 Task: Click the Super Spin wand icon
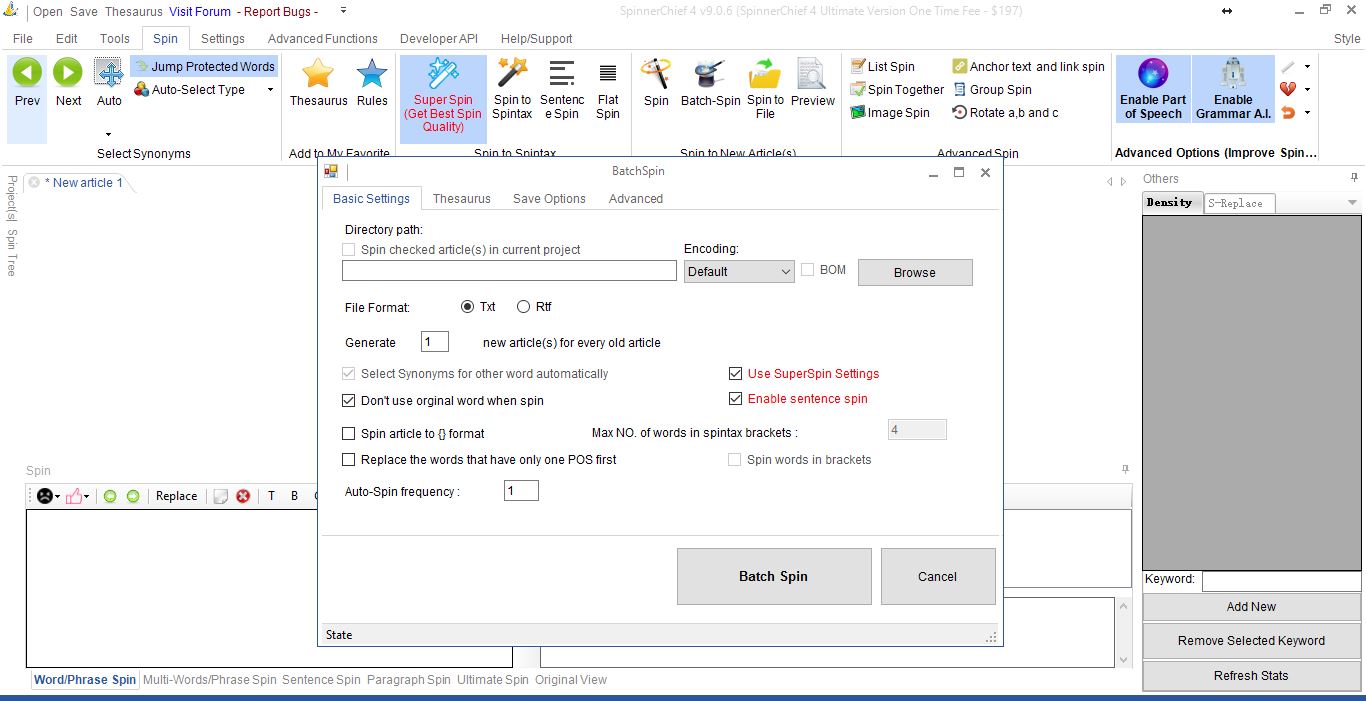point(442,74)
